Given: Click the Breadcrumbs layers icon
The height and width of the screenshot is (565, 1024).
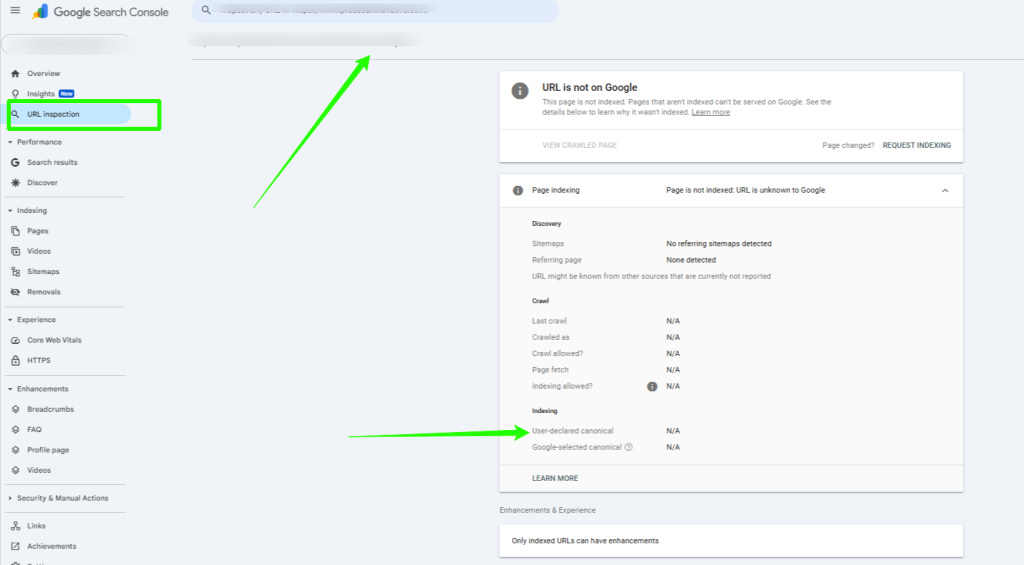Looking at the screenshot, I should (x=16, y=410).
